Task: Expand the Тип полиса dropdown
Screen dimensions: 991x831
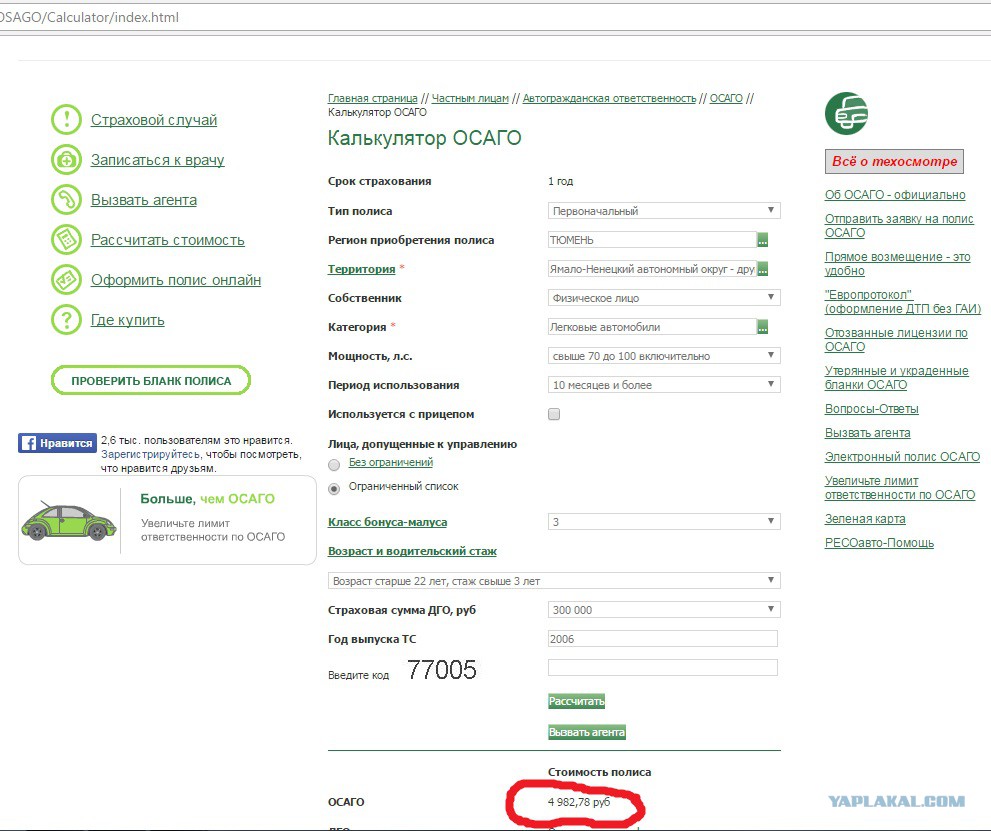Action: tap(664, 211)
